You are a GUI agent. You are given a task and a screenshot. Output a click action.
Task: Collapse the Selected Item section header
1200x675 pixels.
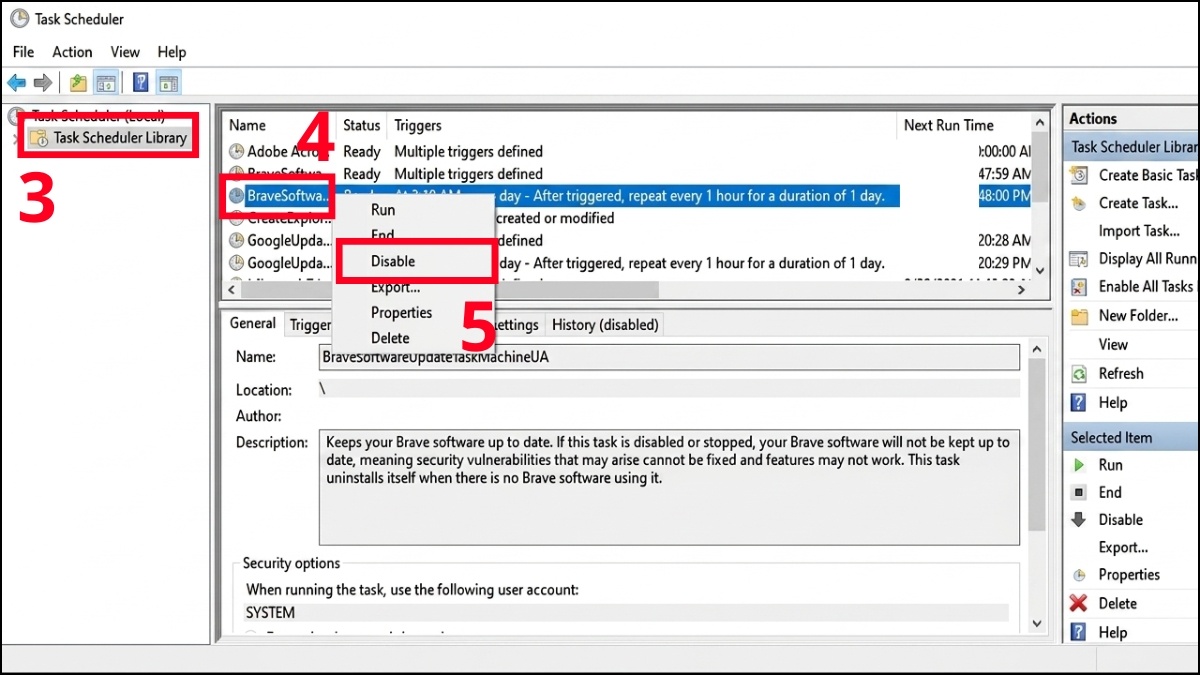[1131, 438]
